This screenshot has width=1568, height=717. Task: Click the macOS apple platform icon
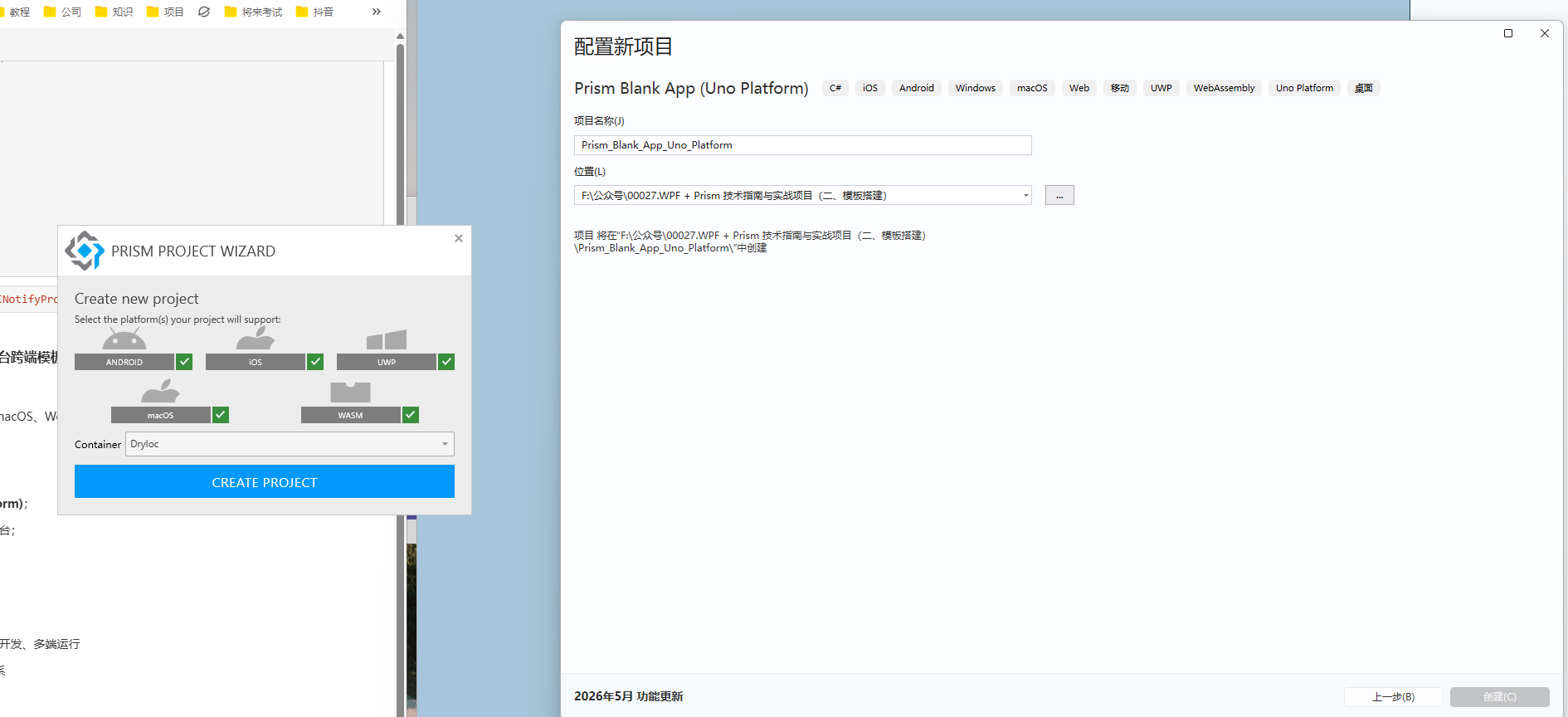click(161, 391)
